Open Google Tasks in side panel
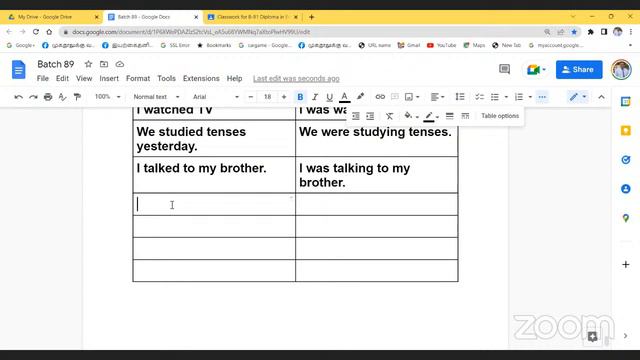Screen dimensions: 640x360 (626, 160)
